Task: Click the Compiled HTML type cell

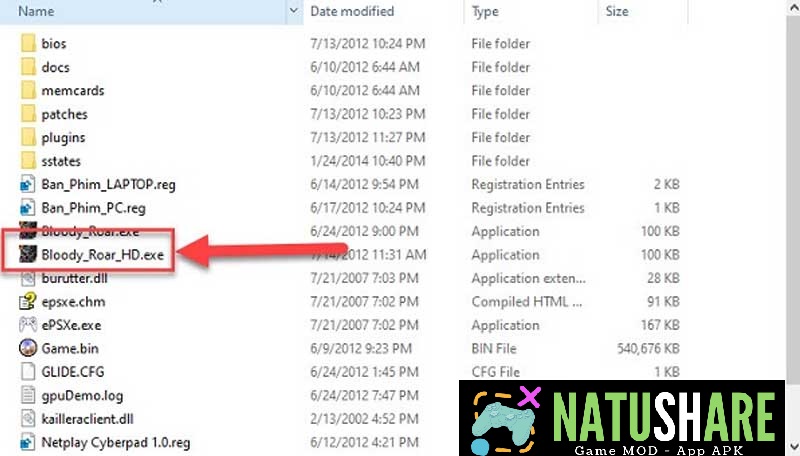Action: [527, 301]
